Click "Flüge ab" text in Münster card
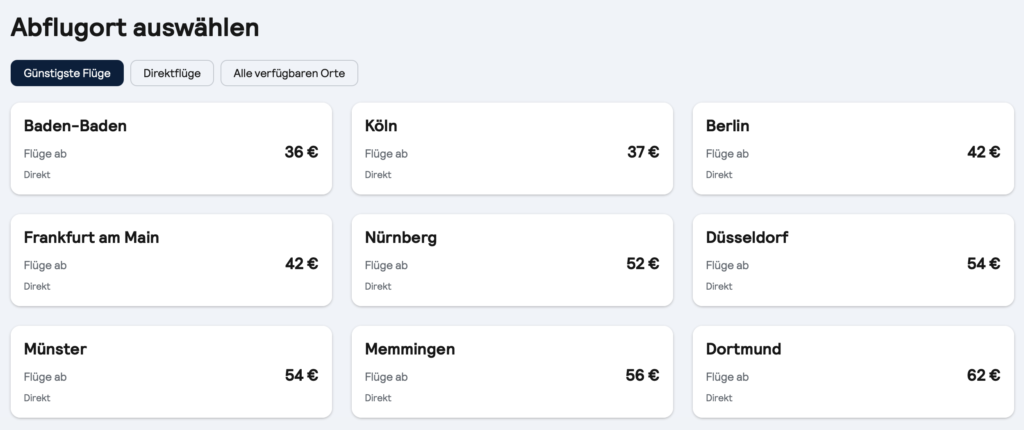Image resolution: width=1024 pixels, height=430 pixels. (45, 377)
